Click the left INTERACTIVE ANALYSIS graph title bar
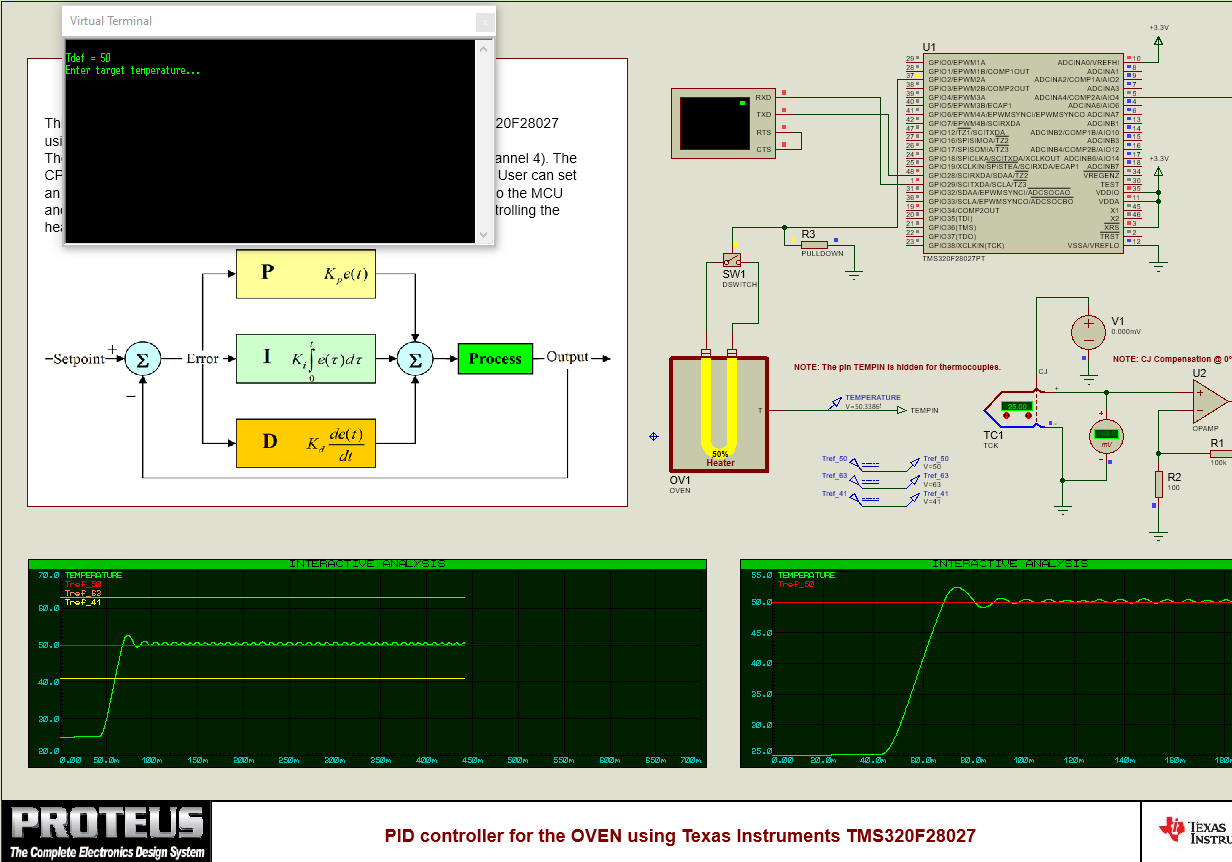 pyautogui.click(x=367, y=563)
